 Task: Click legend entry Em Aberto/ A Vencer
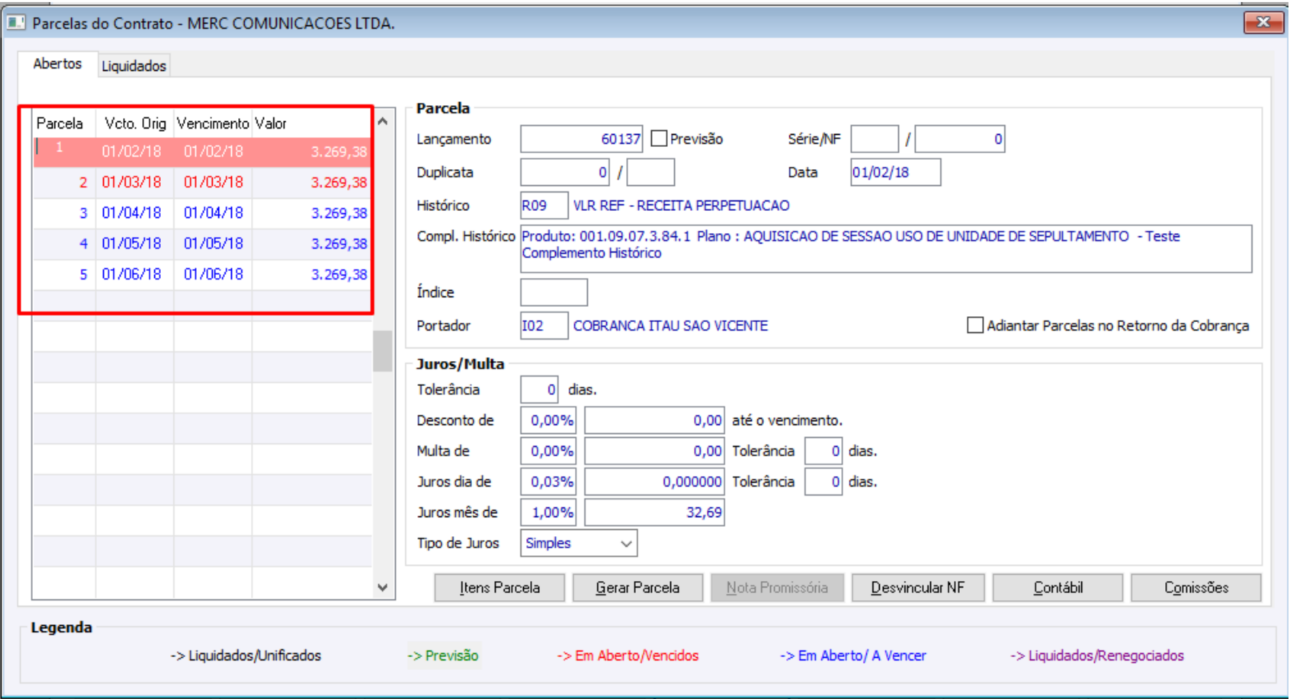(x=853, y=656)
